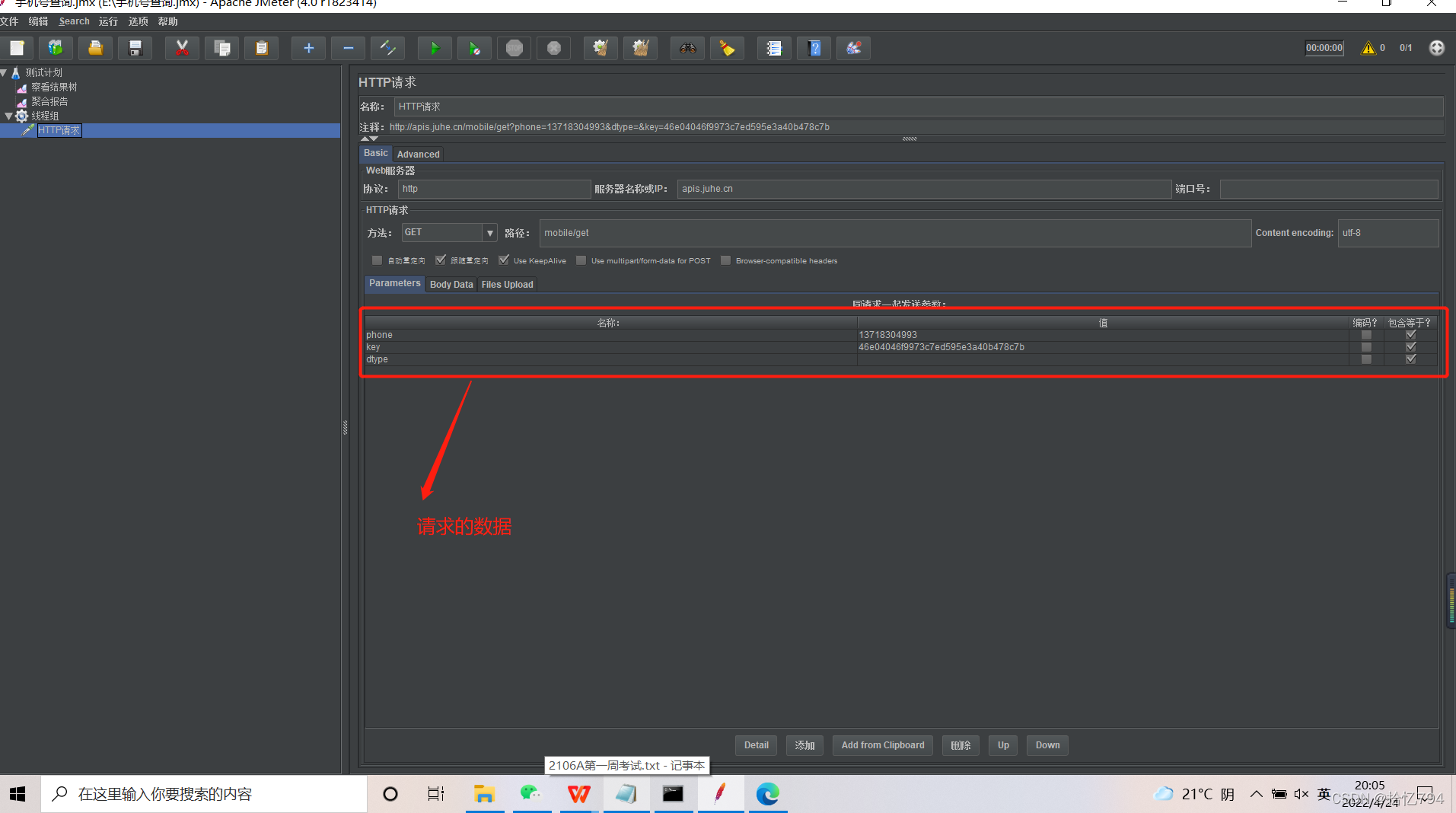Open 运行 menu
The height and width of the screenshot is (813, 1456).
[108, 21]
